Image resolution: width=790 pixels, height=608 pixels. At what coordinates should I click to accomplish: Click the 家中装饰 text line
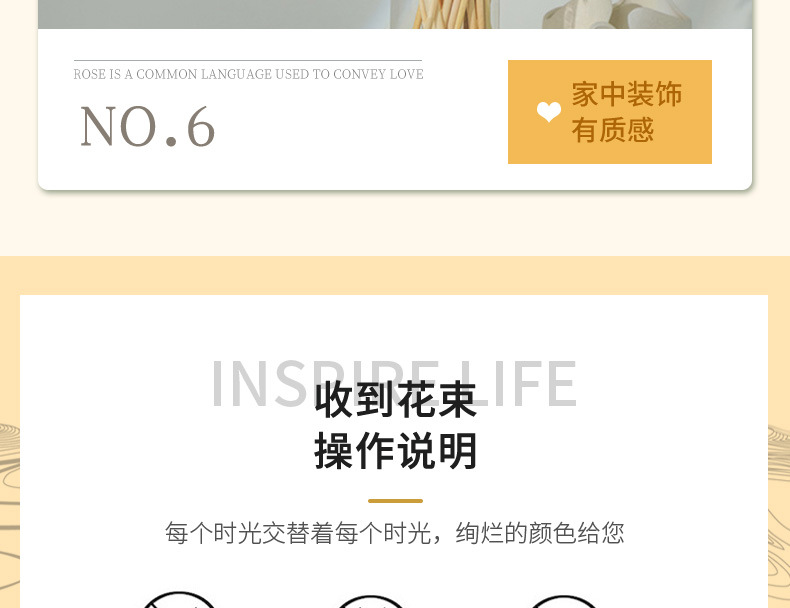pyautogui.click(x=626, y=94)
